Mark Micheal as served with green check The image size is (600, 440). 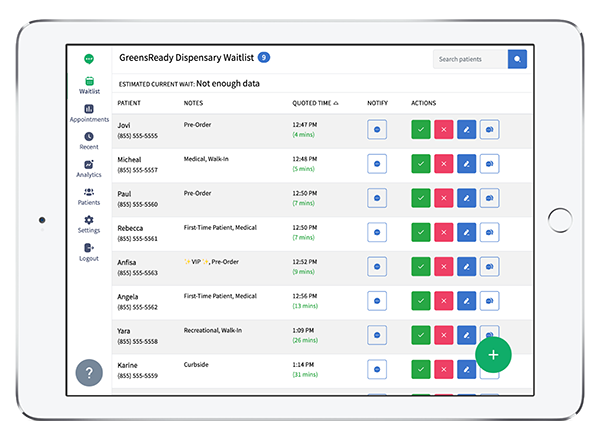pyautogui.click(x=421, y=164)
